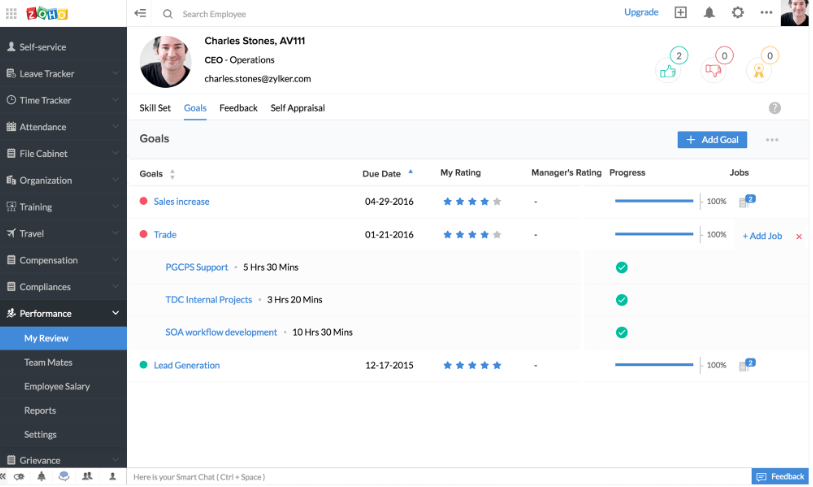Image resolution: width=813 pixels, height=487 pixels.
Task: Click the Self-service person icon
Action: pyautogui.click(x=11, y=47)
